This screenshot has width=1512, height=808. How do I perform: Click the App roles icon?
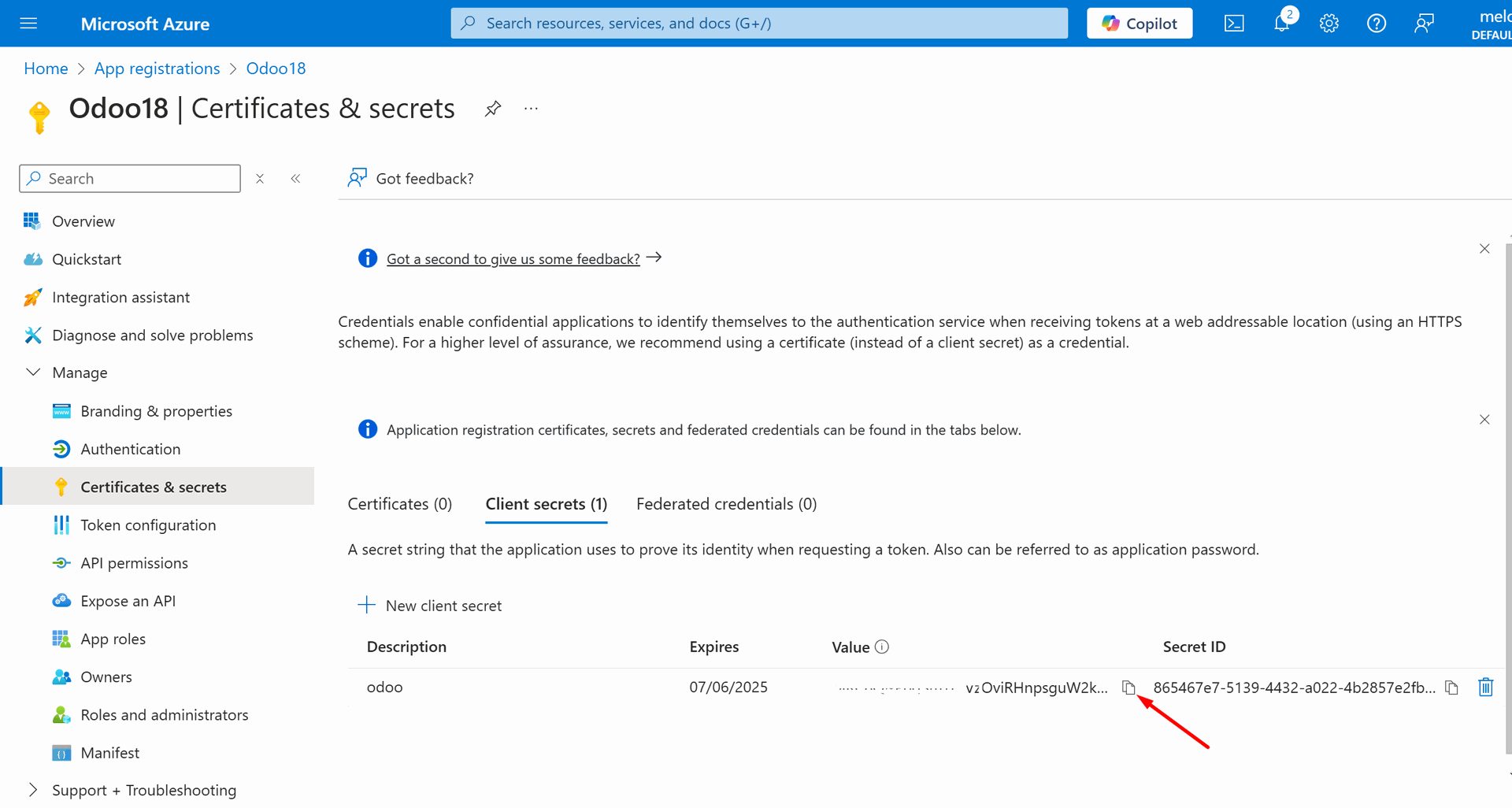[x=61, y=639]
